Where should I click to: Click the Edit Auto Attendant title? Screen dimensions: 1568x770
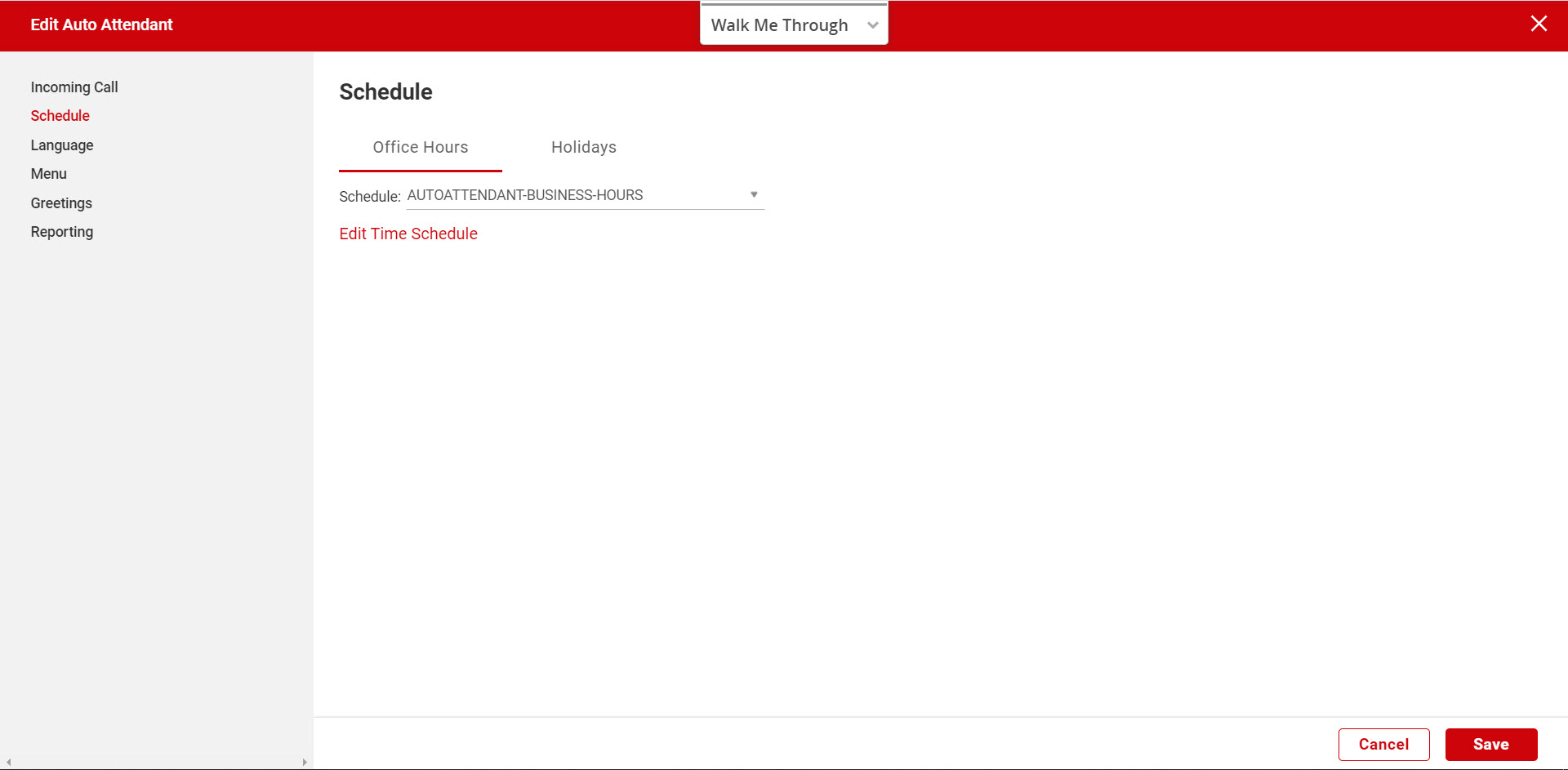(101, 24)
